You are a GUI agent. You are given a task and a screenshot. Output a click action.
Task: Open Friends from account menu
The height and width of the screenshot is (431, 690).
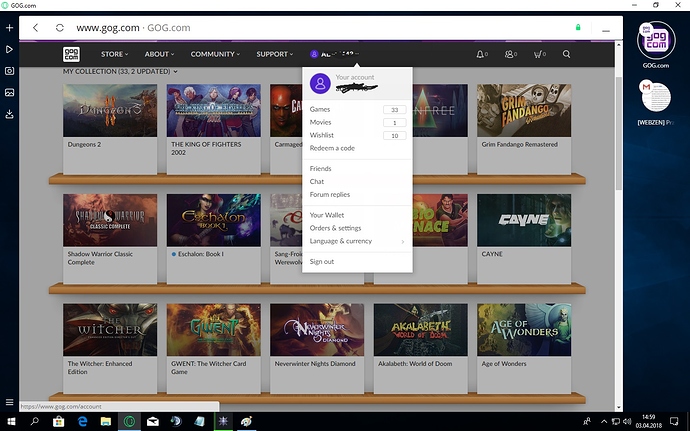pos(320,169)
